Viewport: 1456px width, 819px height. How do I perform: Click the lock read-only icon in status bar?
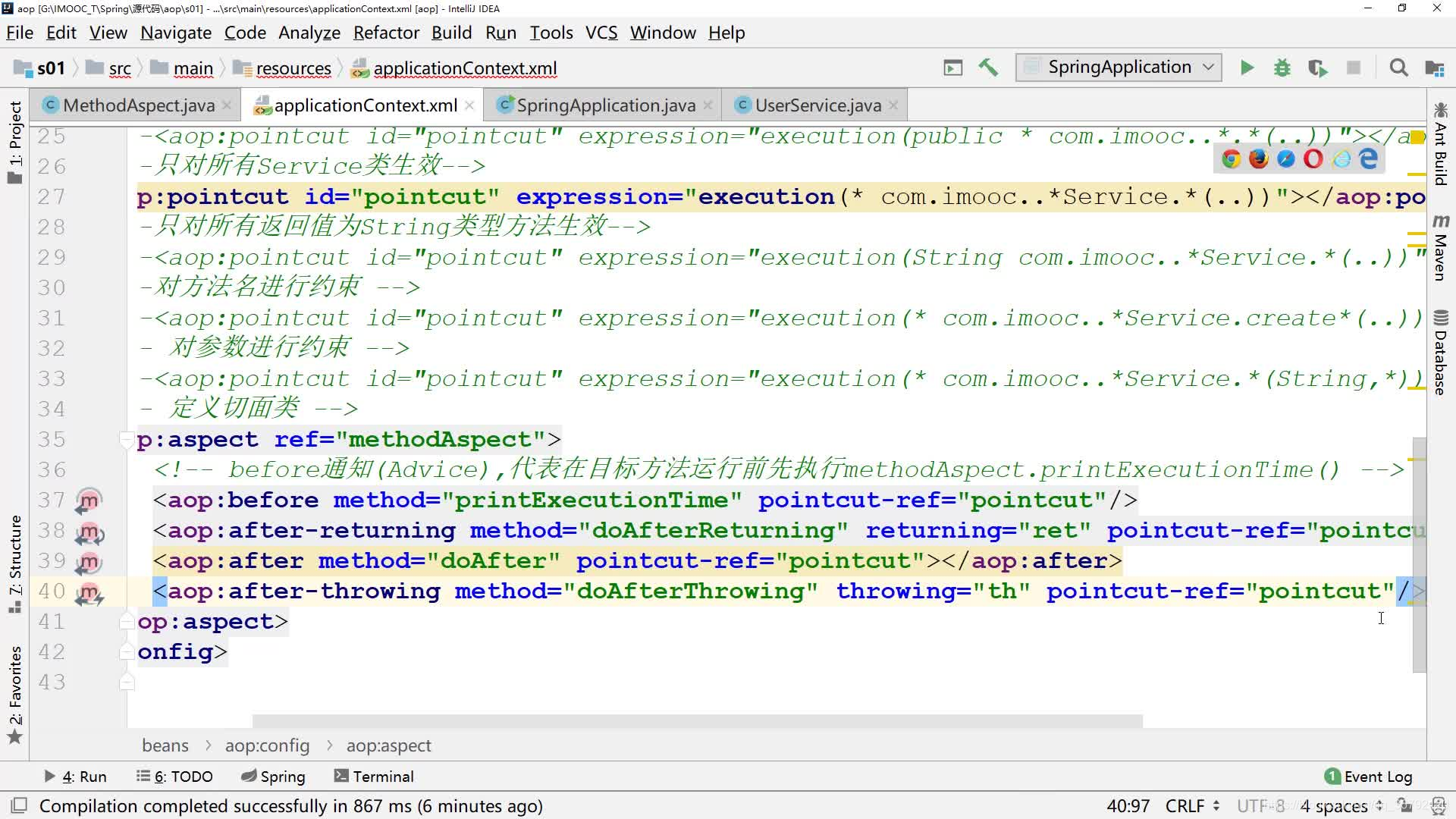point(1405,805)
